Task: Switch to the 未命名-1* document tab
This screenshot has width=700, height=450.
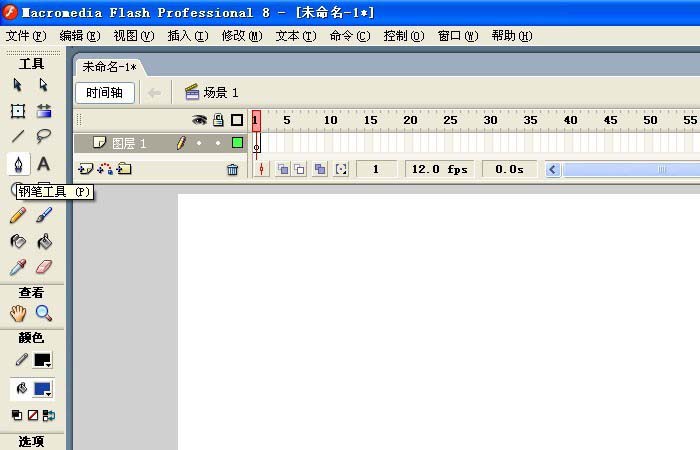Action: [x=109, y=67]
